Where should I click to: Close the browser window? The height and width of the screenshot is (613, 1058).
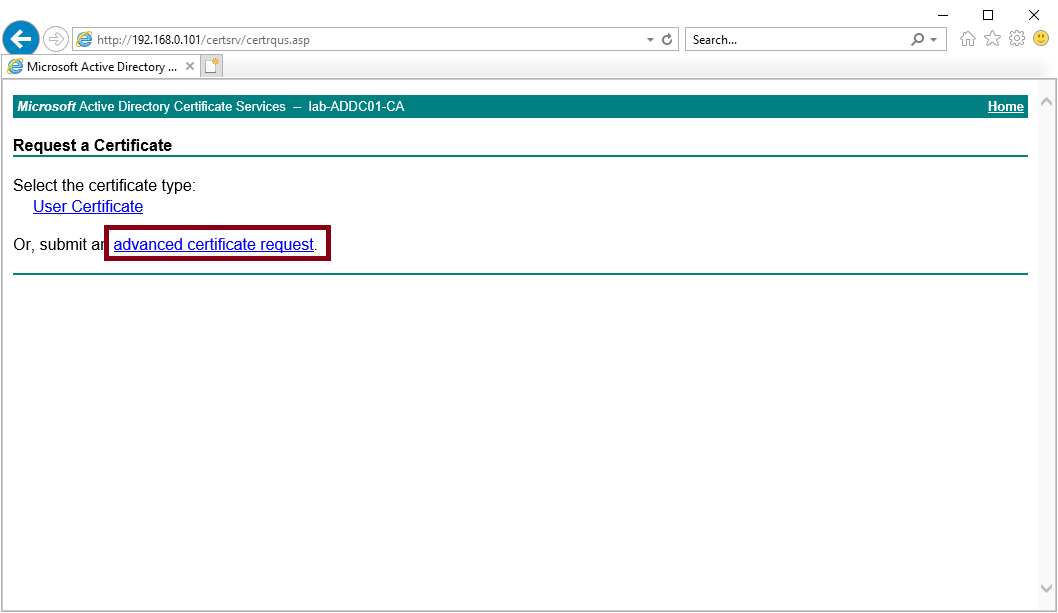1034,15
